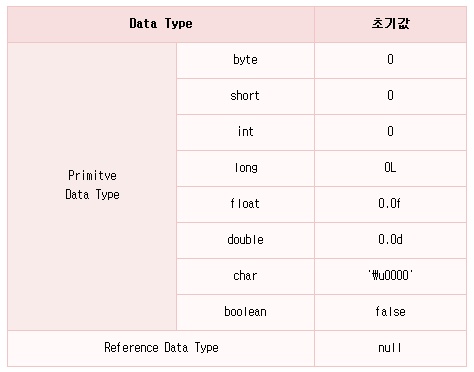This screenshot has height=372, width=474.
Task: Click the 0L value cell
Action: (x=390, y=168)
